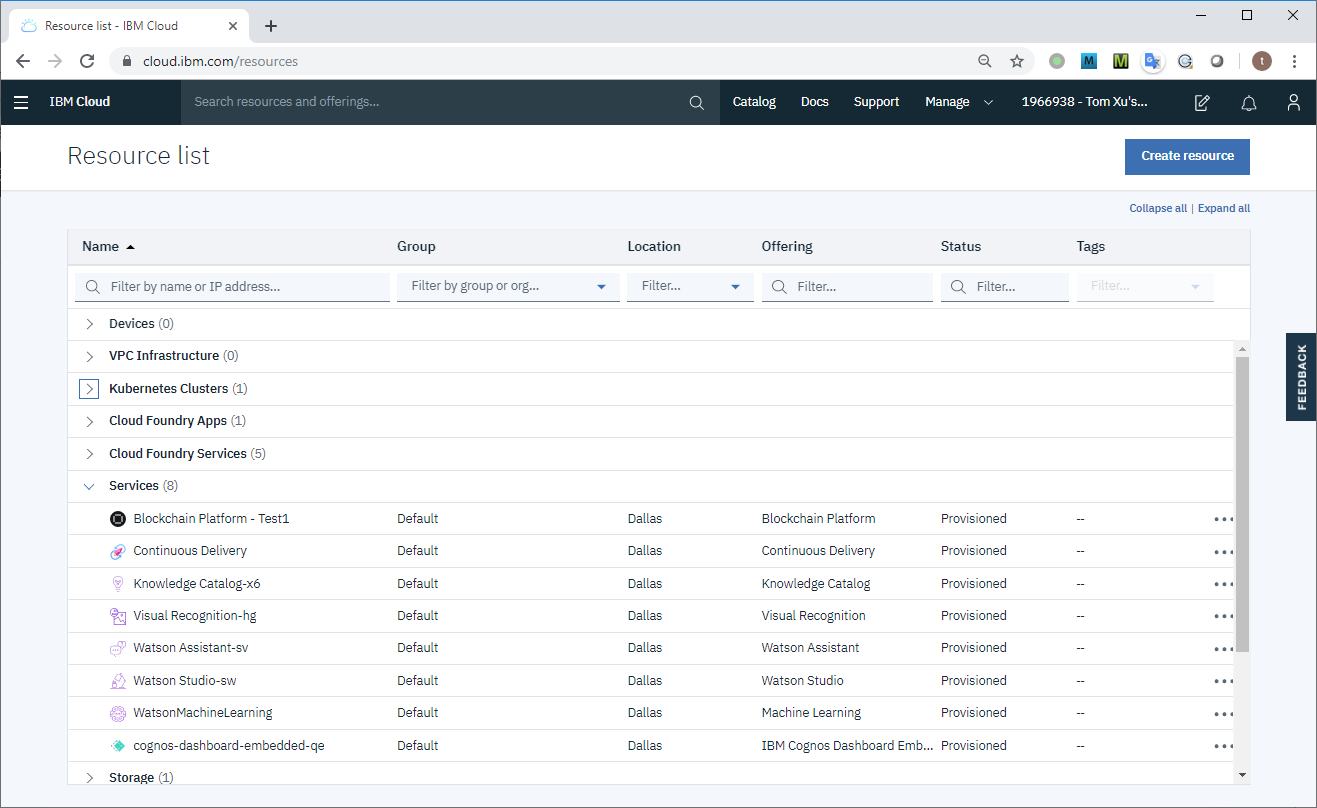Screen dimensions: 1317x808
Task: Open actions menu for WatsonMachineLearning row
Action: coord(1223,714)
